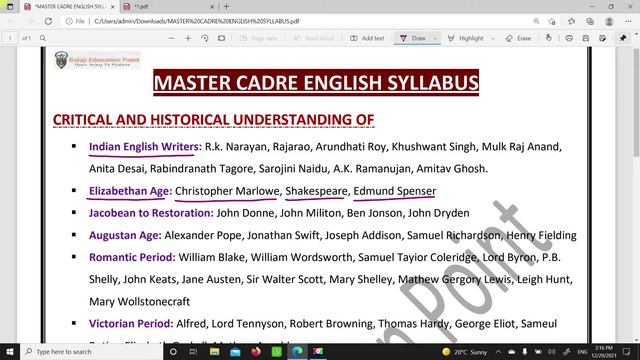Save the PDF as a copy
Image resolution: width=640 pixels, height=360 pixels.
click(602, 38)
